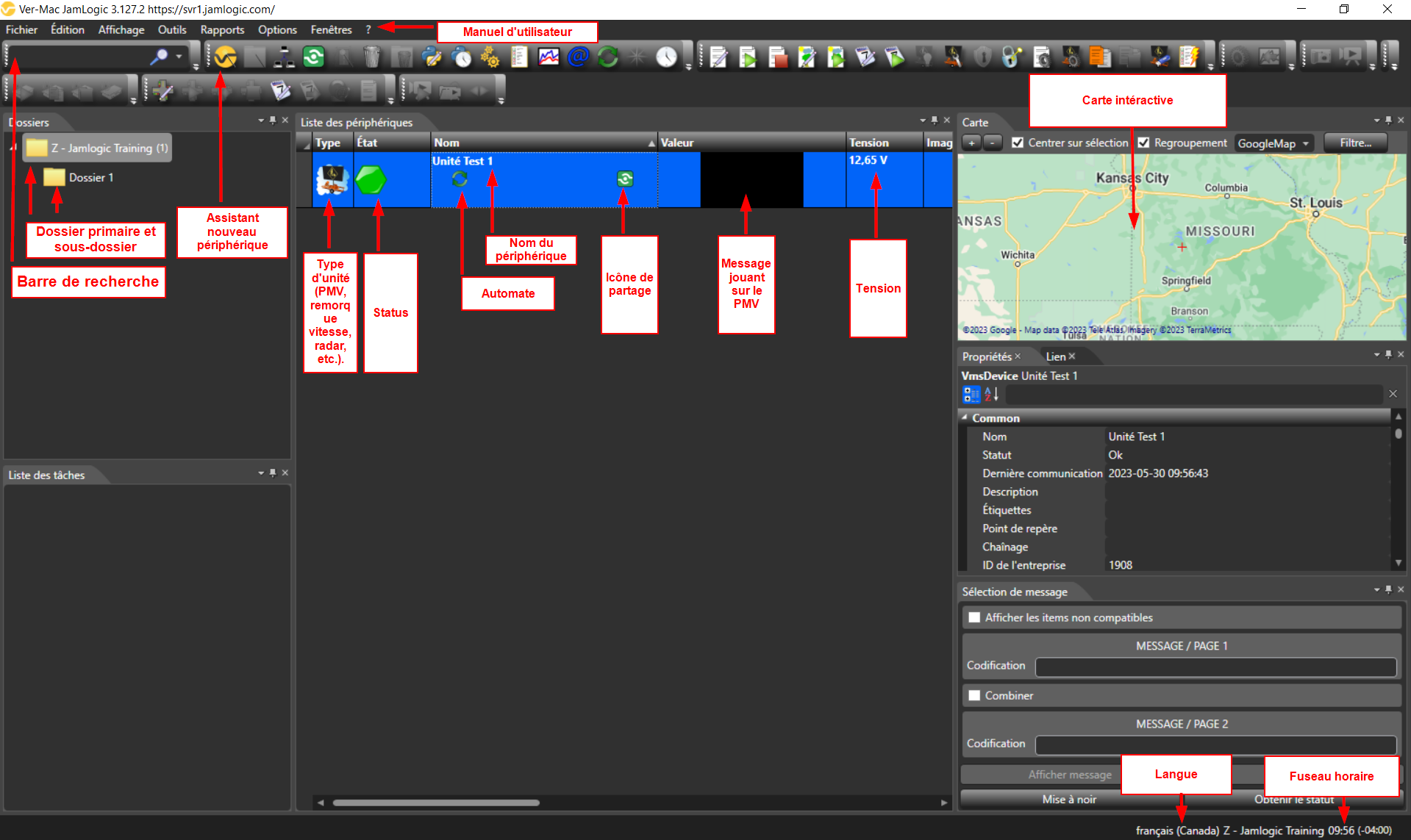Viewport: 1411px width, 840px height.
Task: Disable the Regroupement checkbox
Action: point(1144,143)
